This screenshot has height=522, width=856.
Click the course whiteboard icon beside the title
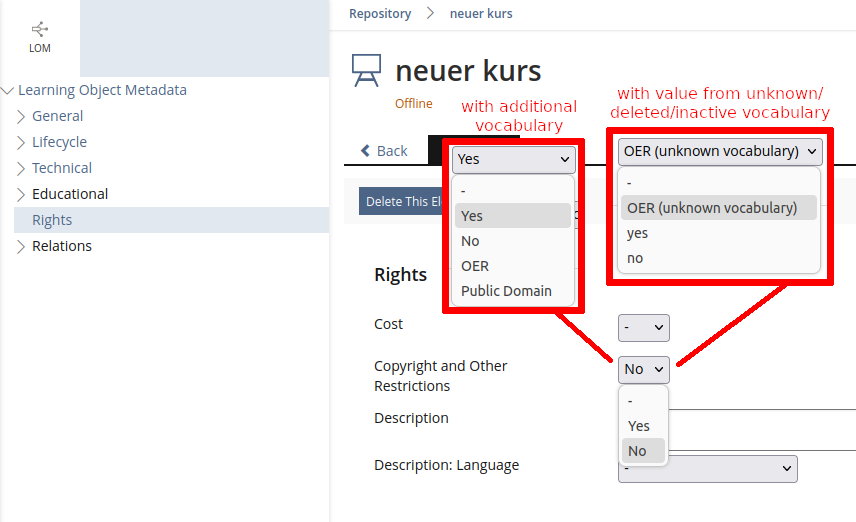point(366,71)
